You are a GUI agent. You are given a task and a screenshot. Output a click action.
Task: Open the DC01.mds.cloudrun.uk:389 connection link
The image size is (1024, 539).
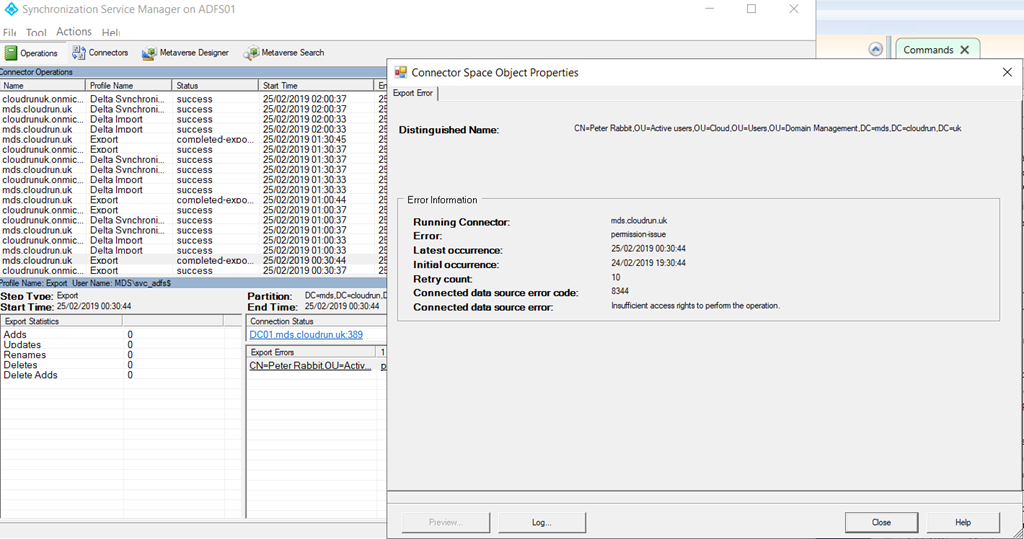[x=306, y=335]
